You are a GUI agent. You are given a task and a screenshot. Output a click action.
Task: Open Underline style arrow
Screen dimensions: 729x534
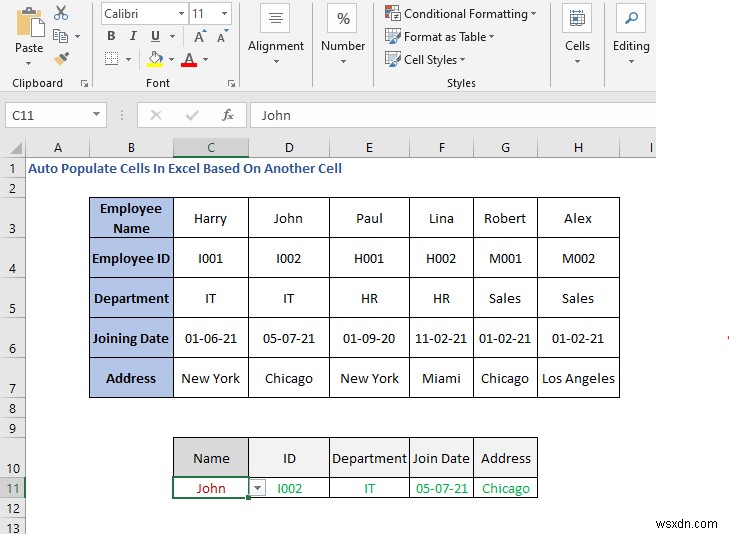(172, 36)
